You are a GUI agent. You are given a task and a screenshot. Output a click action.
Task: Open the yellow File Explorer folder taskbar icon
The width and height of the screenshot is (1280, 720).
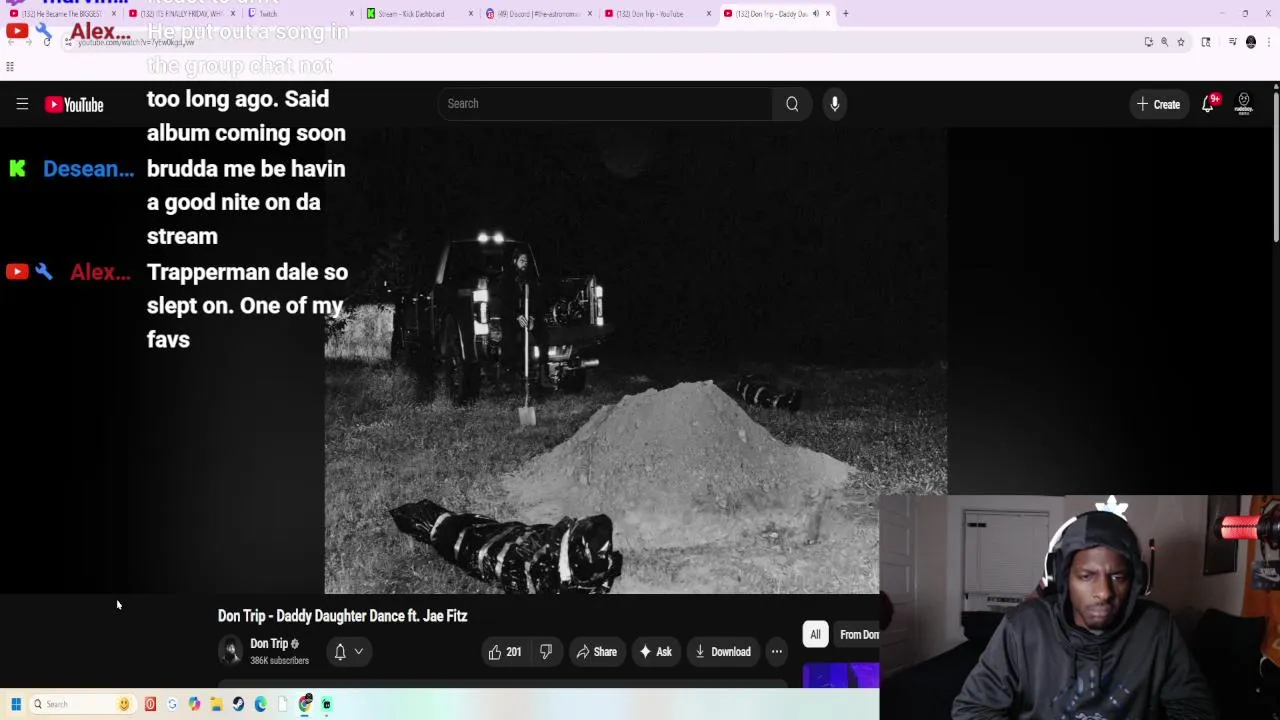[x=216, y=704]
